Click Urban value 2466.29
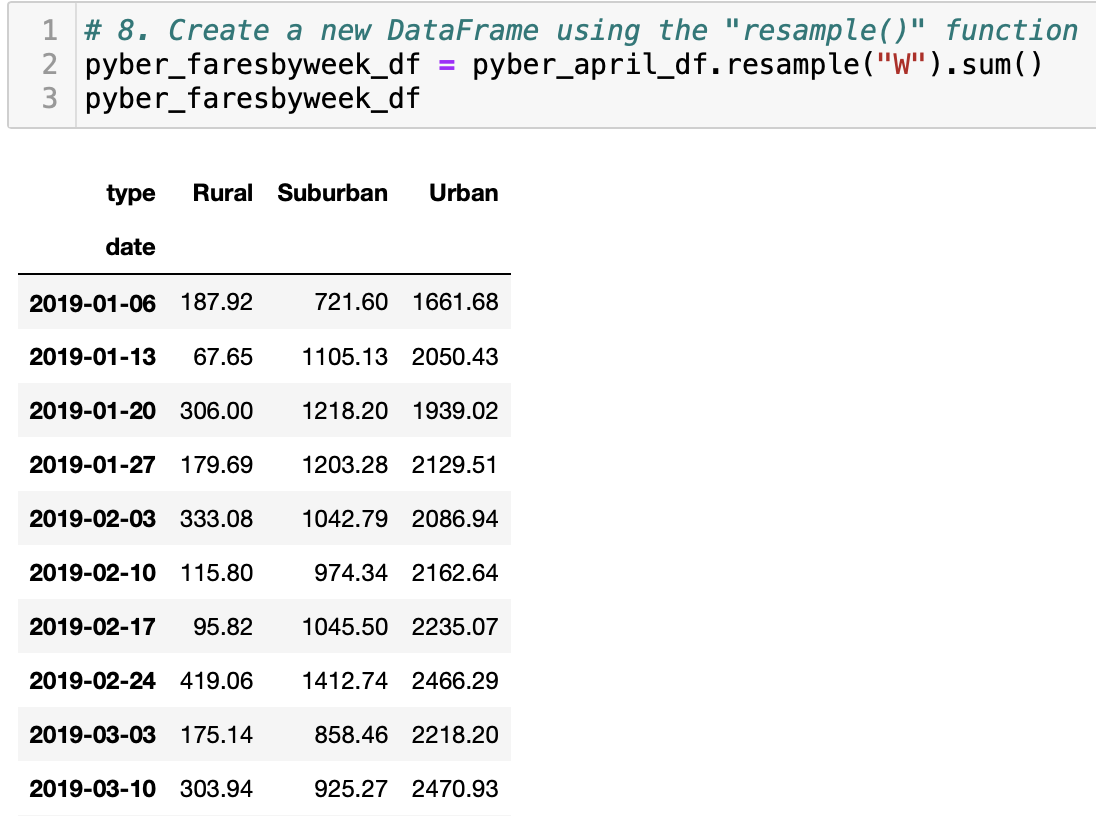 (x=455, y=680)
